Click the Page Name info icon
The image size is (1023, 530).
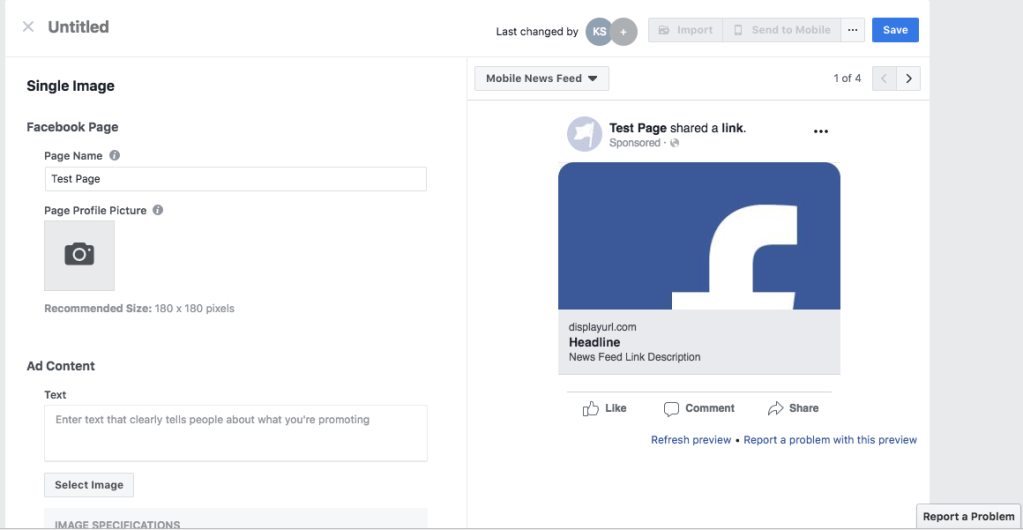tap(115, 155)
